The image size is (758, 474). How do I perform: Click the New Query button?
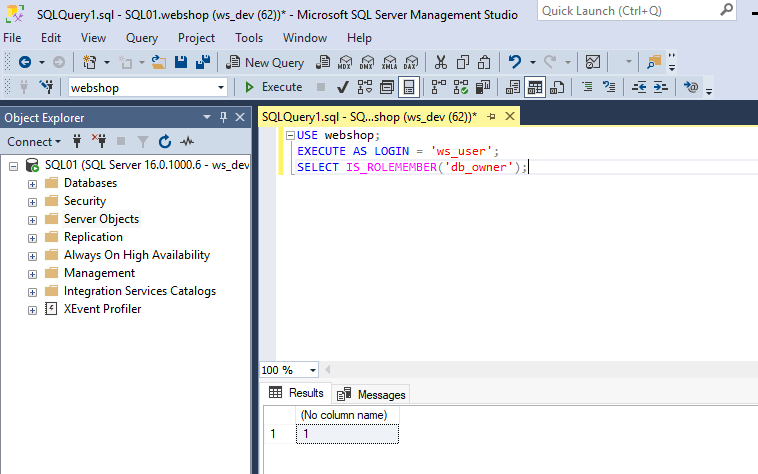265,62
